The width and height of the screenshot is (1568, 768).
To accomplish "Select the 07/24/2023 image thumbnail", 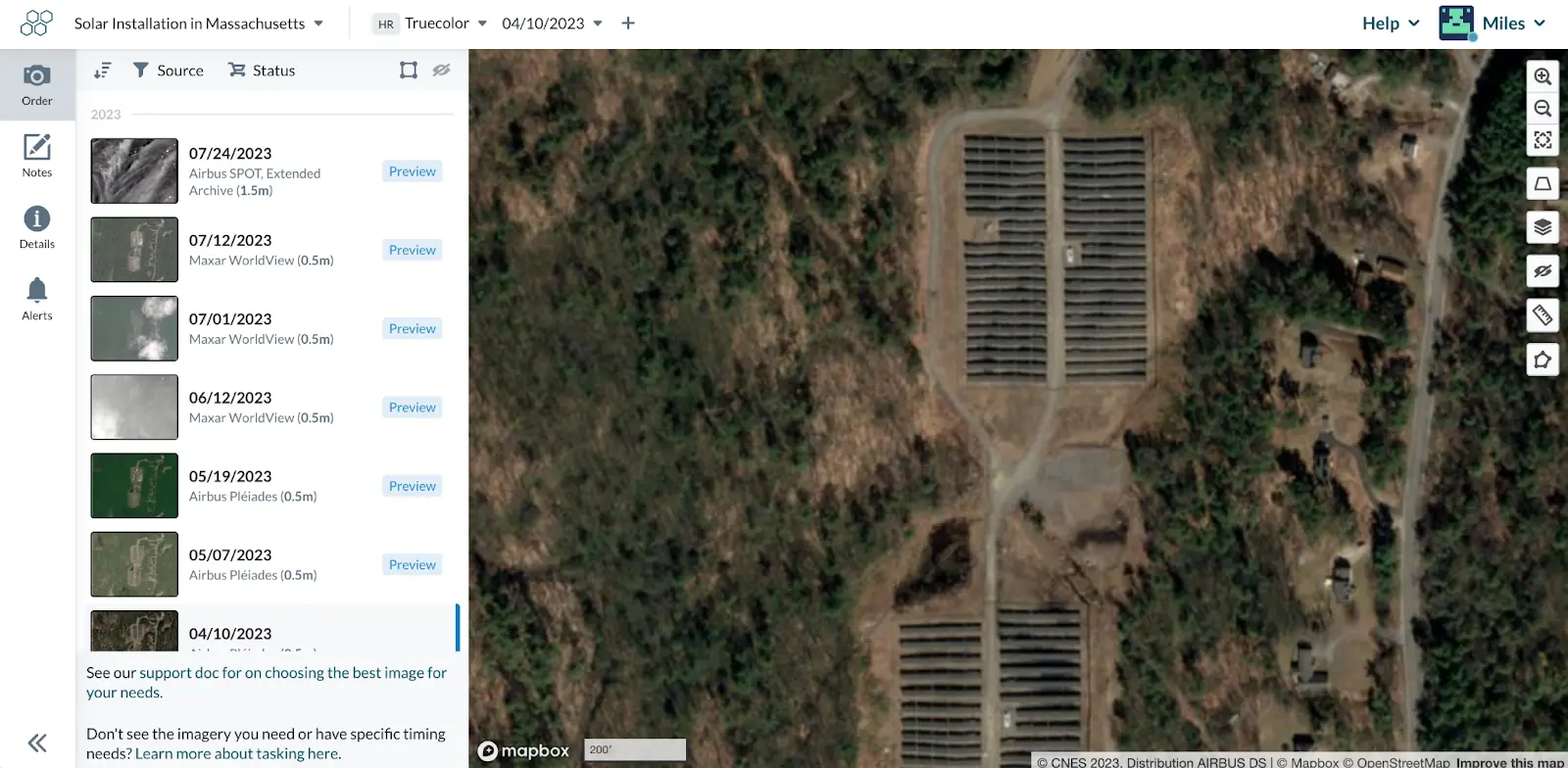I will click(x=134, y=171).
